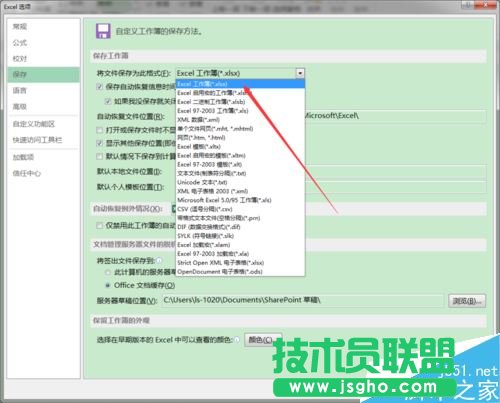500x403 pixels.
Task: Open the 信任中心 category
Action: (27, 173)
